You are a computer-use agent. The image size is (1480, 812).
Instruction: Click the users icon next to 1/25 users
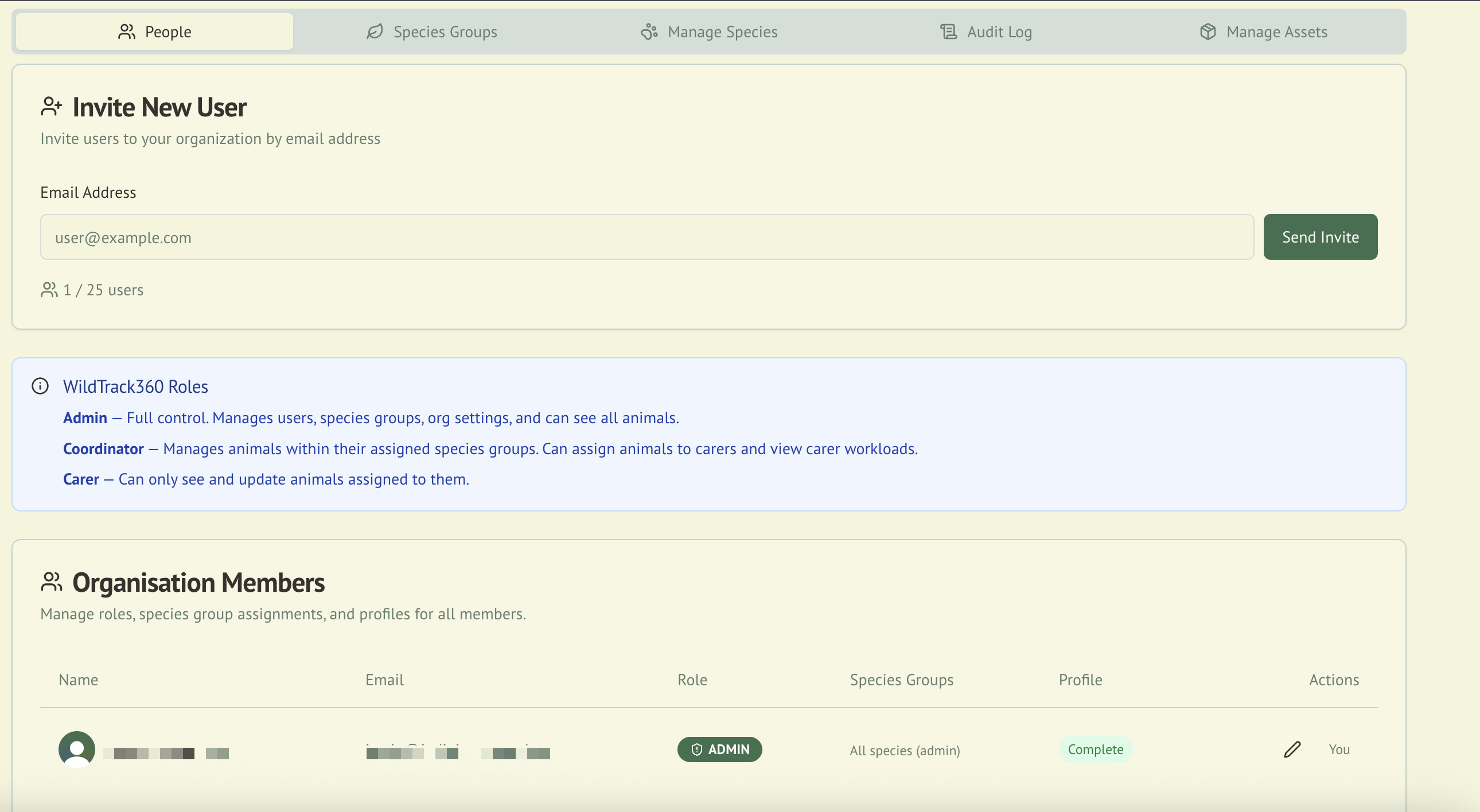coord(49,290)
